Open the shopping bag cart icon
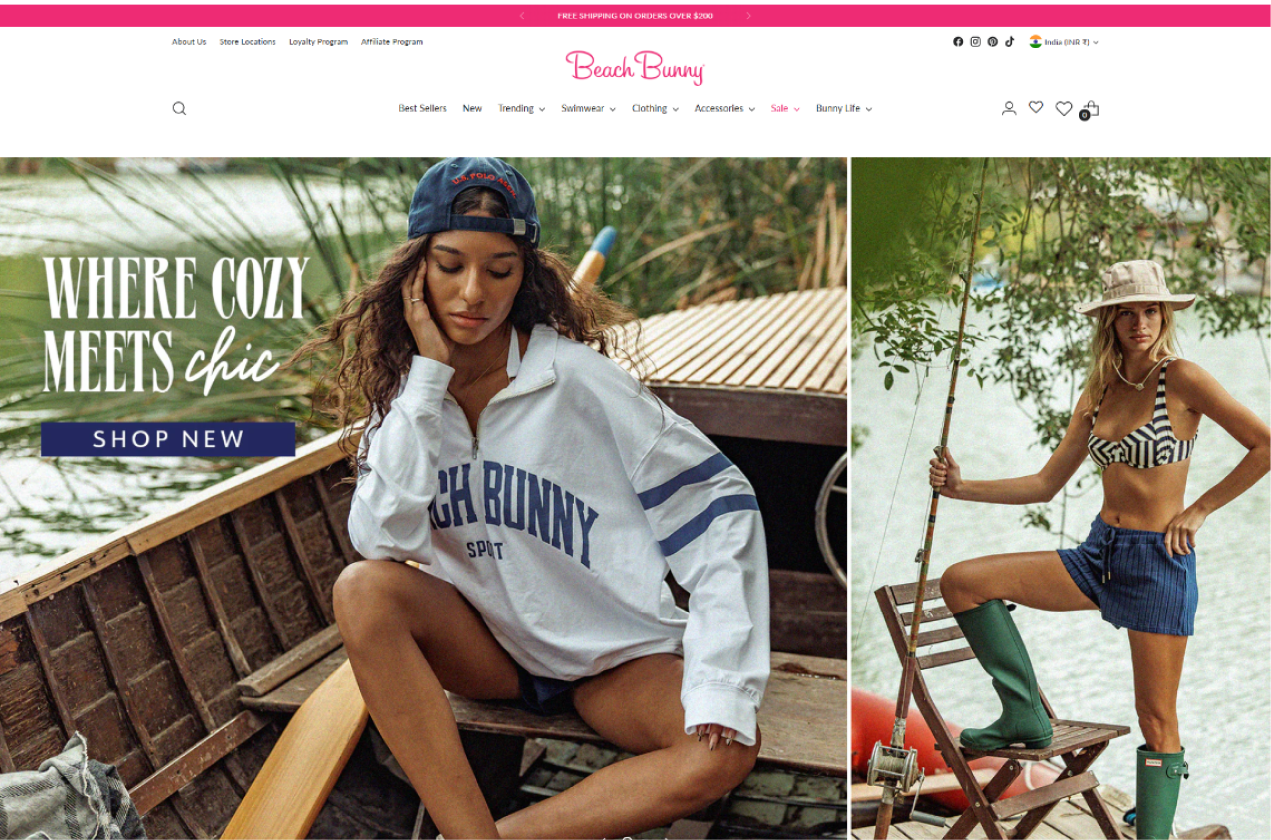Screen dimensions: 1271x840 [1090, 109]
